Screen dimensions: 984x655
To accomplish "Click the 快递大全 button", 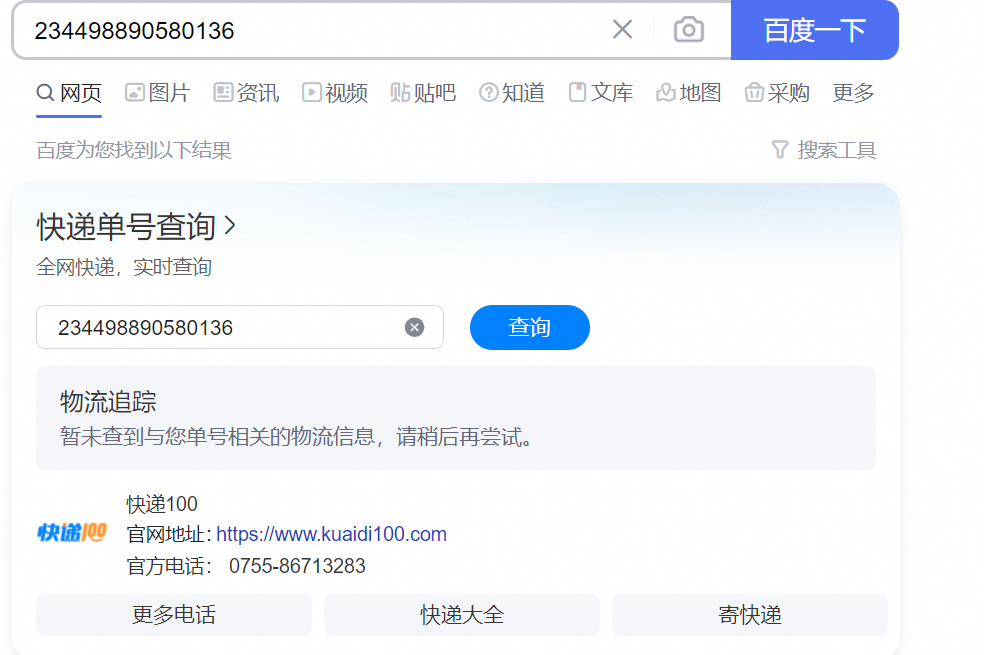I will (462, 615).
